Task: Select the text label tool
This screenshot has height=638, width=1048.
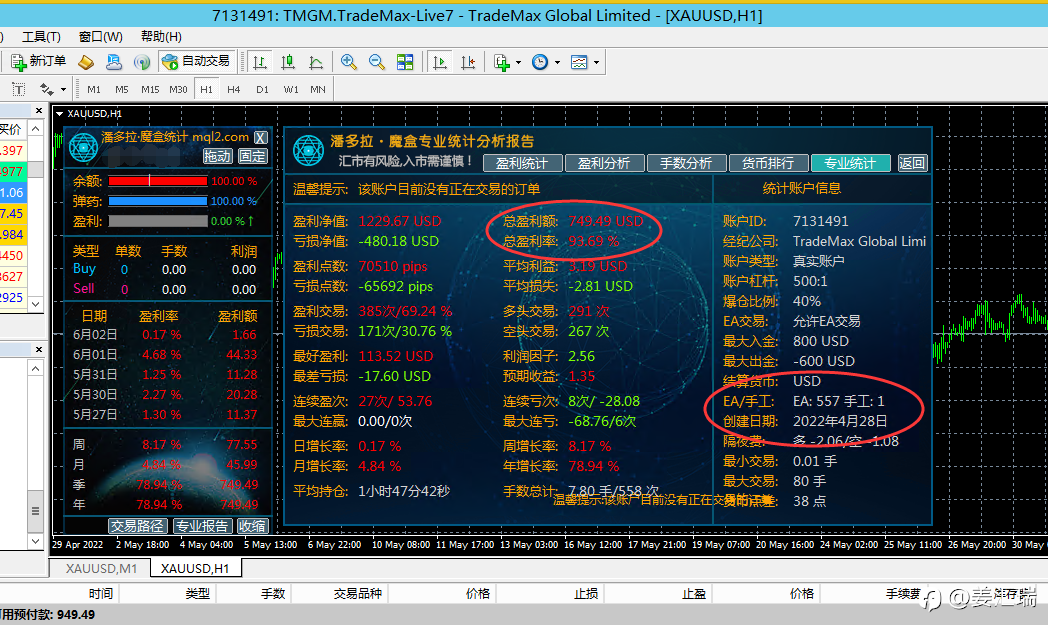Action: point(19,89)
